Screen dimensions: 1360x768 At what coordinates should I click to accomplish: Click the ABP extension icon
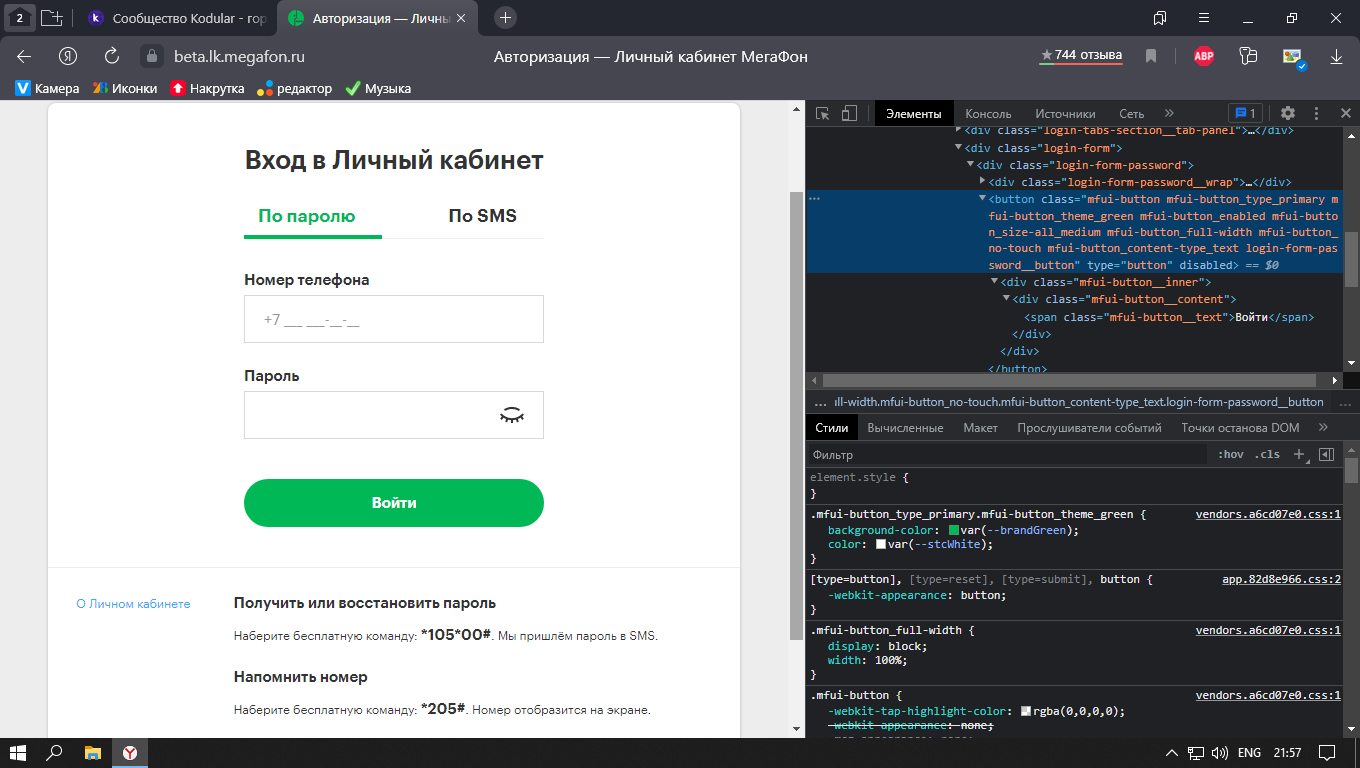1204,56
